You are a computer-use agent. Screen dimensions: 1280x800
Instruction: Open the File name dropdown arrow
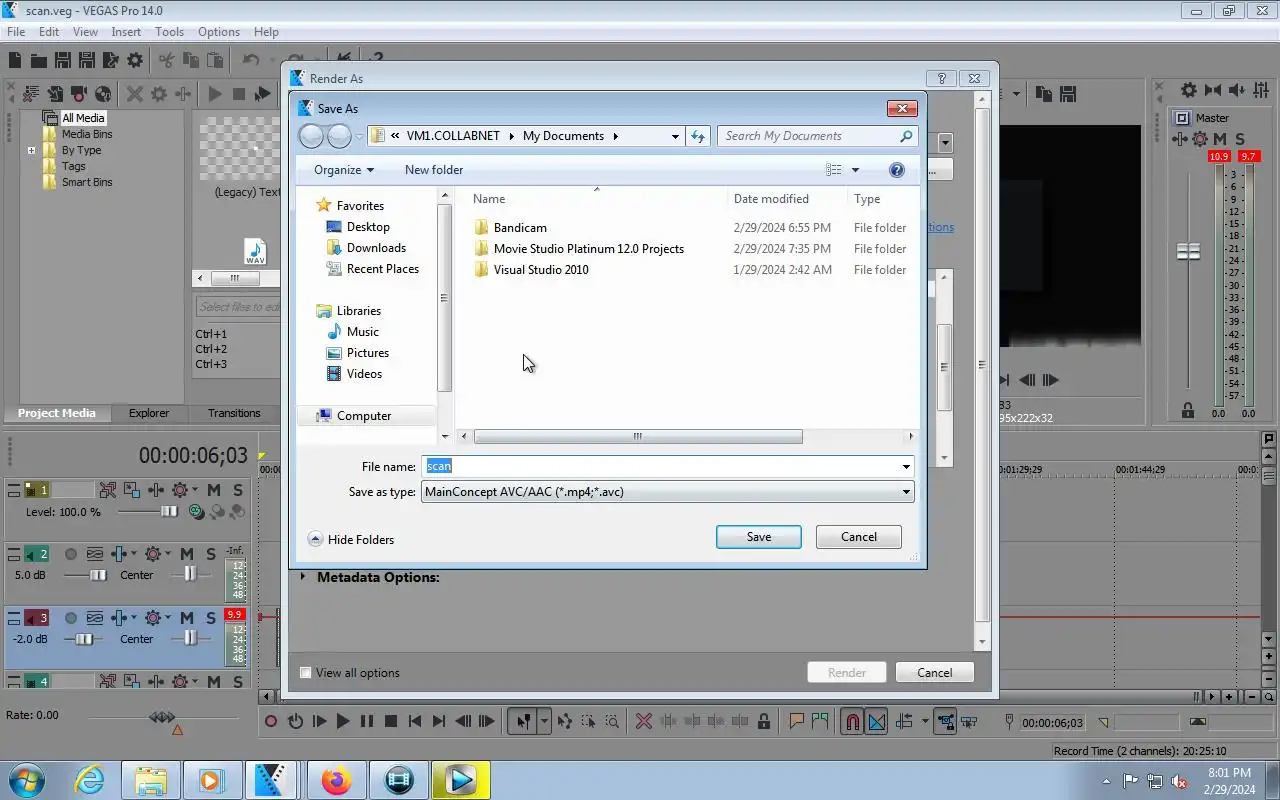[906, 467]
